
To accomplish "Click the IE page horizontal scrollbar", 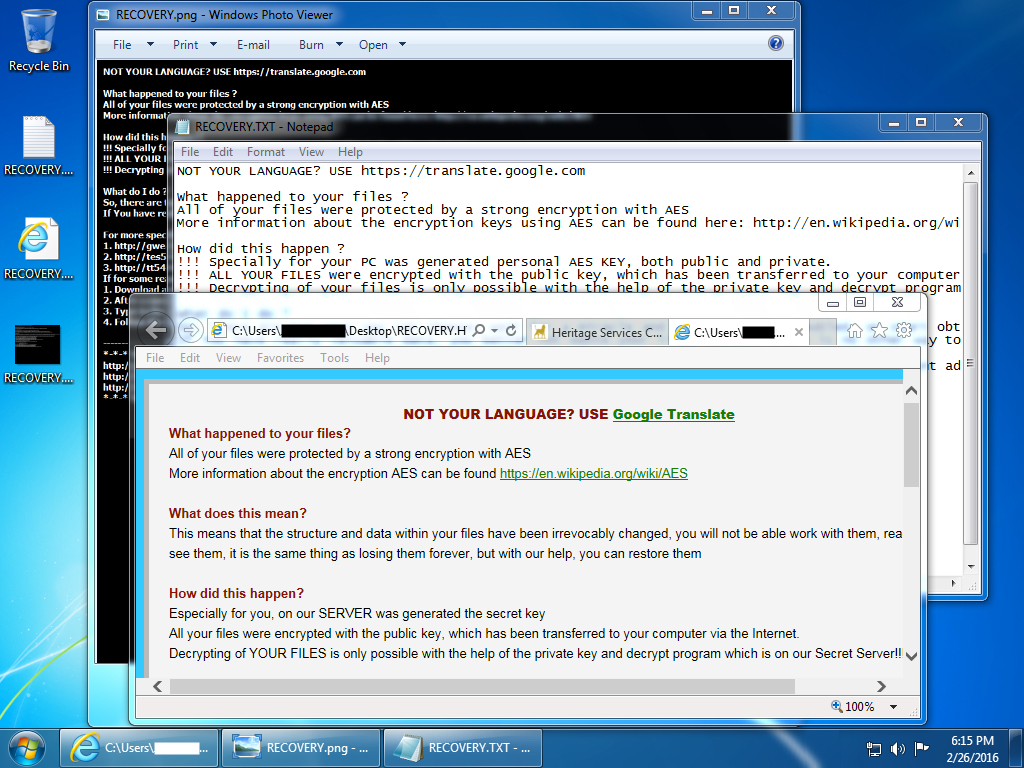I will point(480,686).
